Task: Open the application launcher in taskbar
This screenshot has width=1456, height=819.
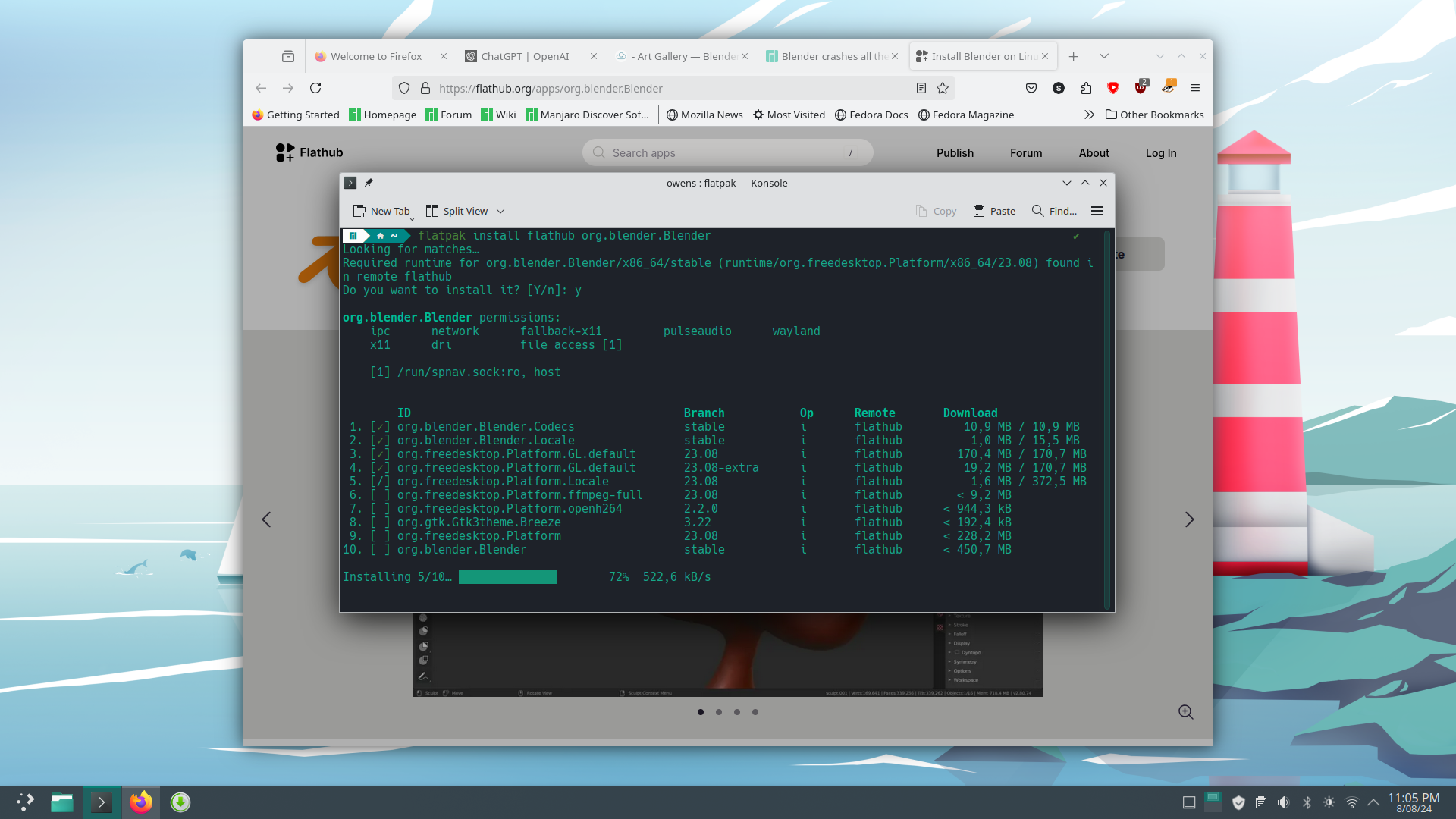Action: (x=25, y=802)
